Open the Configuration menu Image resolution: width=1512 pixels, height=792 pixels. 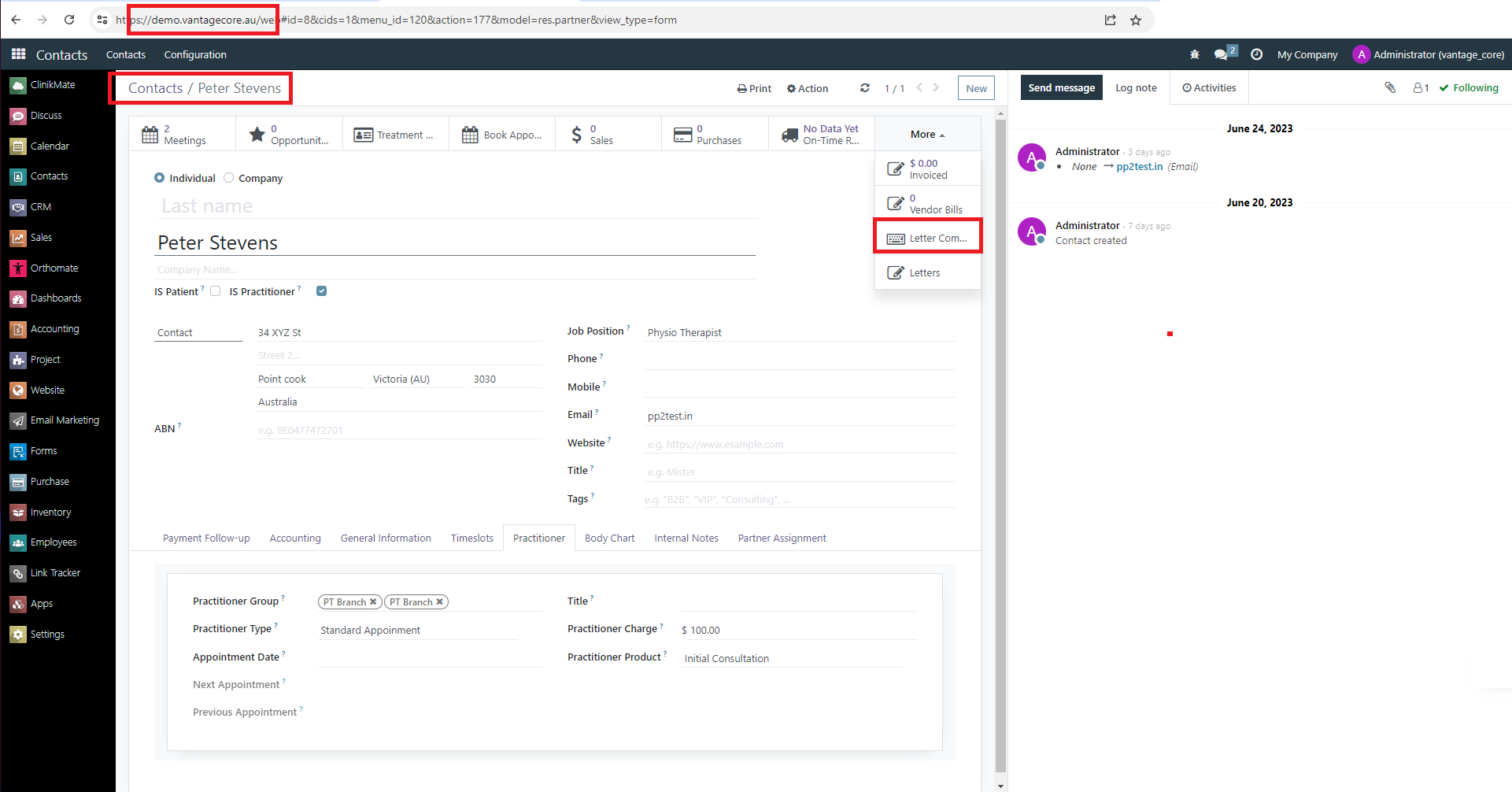coord(195,54)
